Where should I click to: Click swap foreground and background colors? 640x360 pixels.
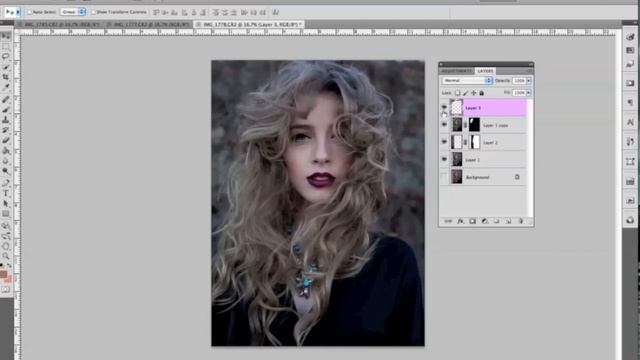coord(9,267)
